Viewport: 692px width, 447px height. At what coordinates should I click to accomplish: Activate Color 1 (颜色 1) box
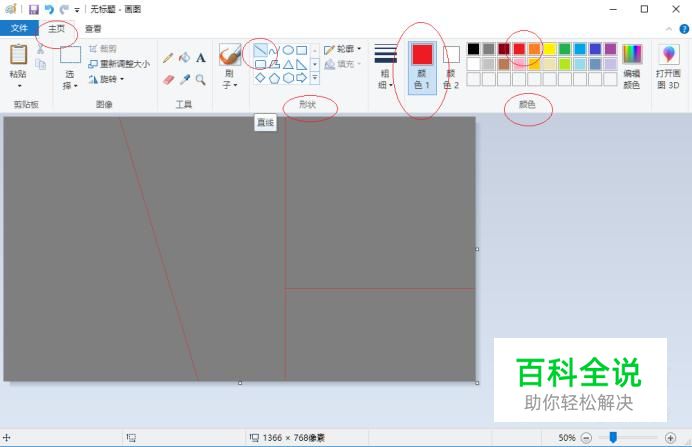coord(422,68)
